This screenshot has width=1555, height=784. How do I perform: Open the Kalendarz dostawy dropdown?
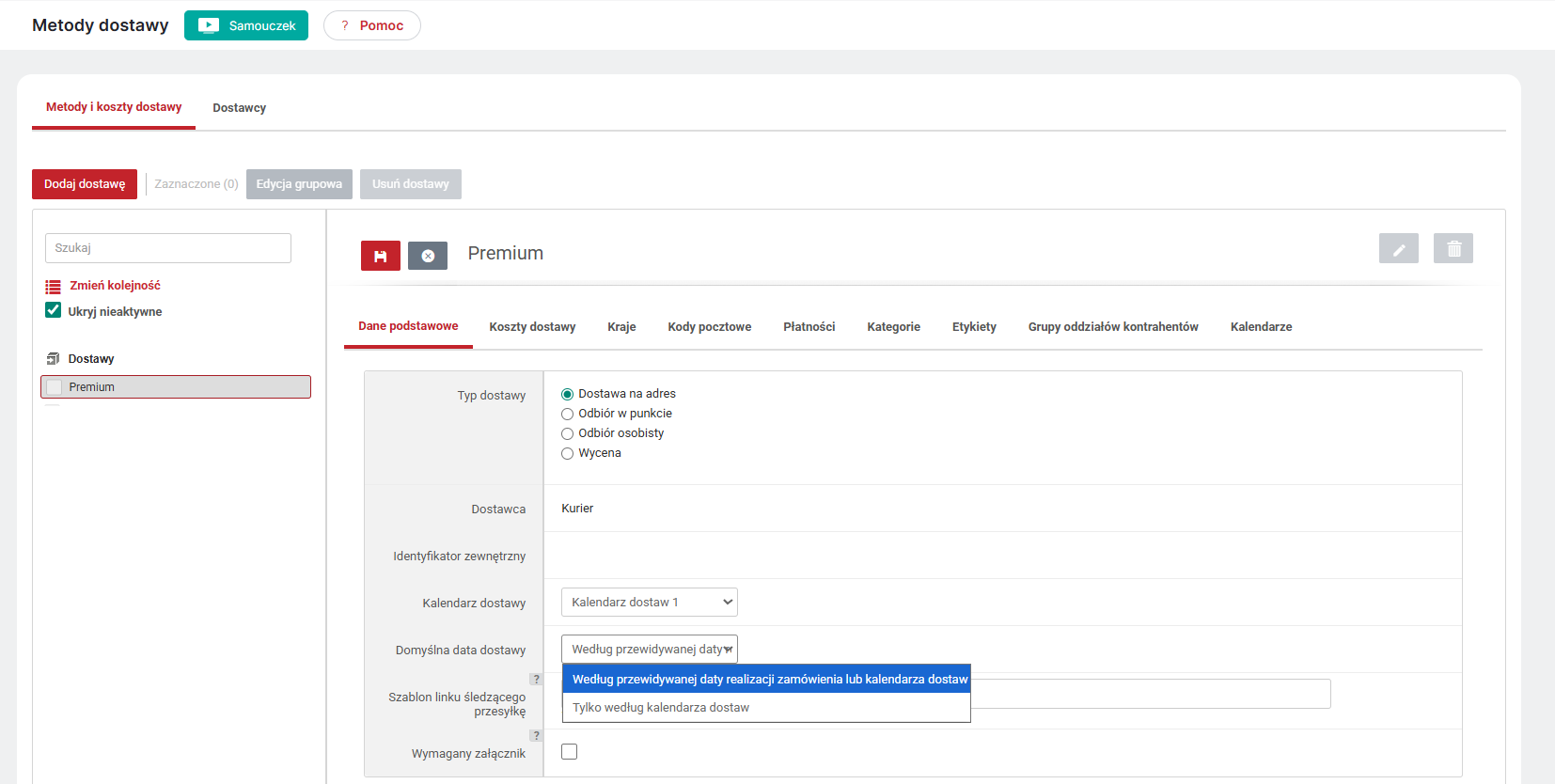coord(650,603)
